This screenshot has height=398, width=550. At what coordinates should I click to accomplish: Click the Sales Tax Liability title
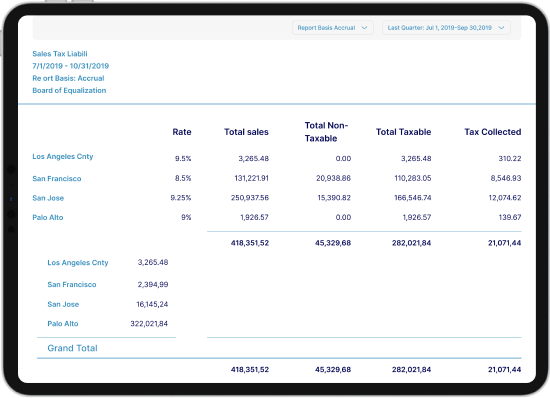pos(60,54)
